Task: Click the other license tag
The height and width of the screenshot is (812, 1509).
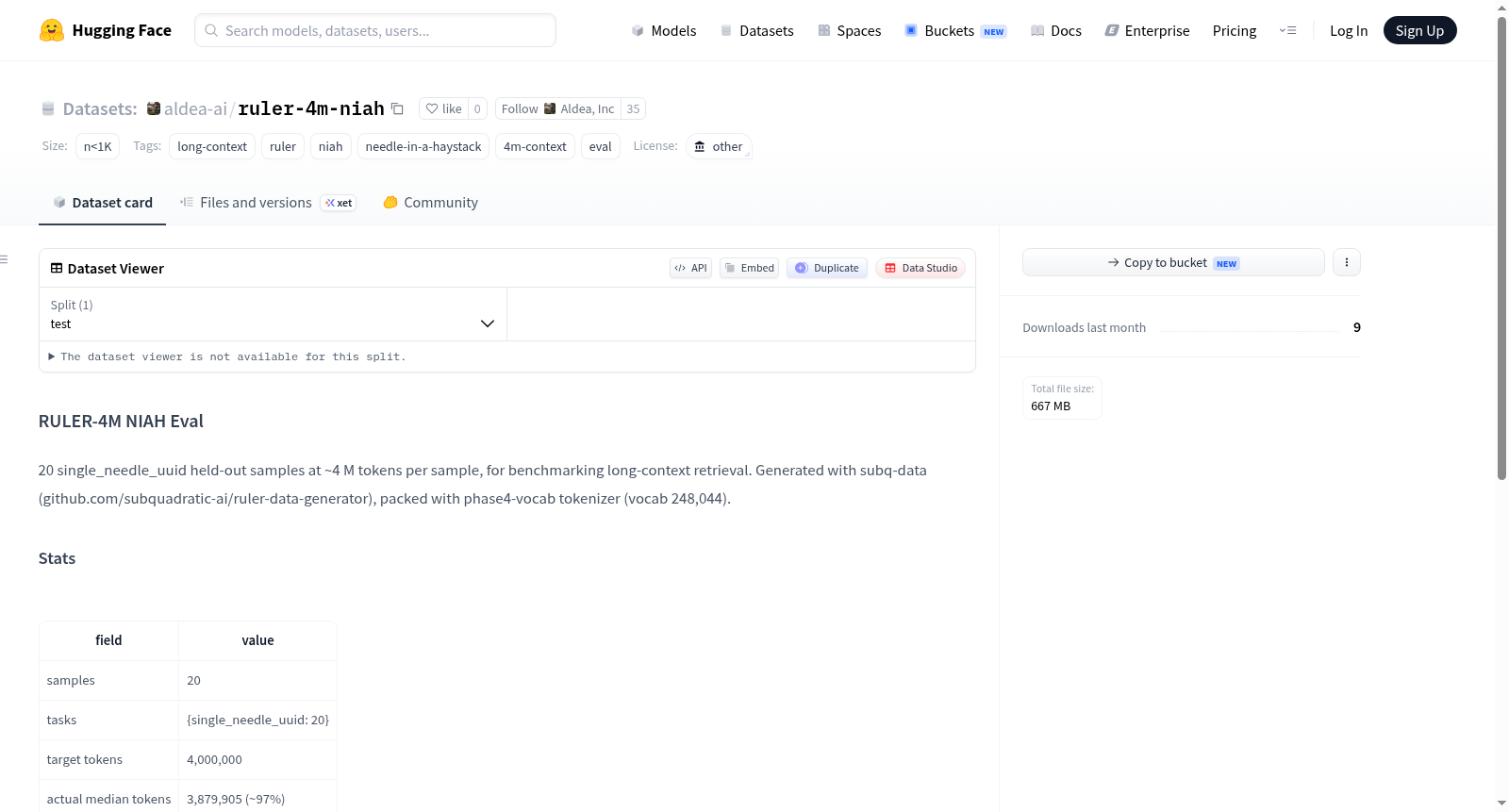Action: [720, 146]
